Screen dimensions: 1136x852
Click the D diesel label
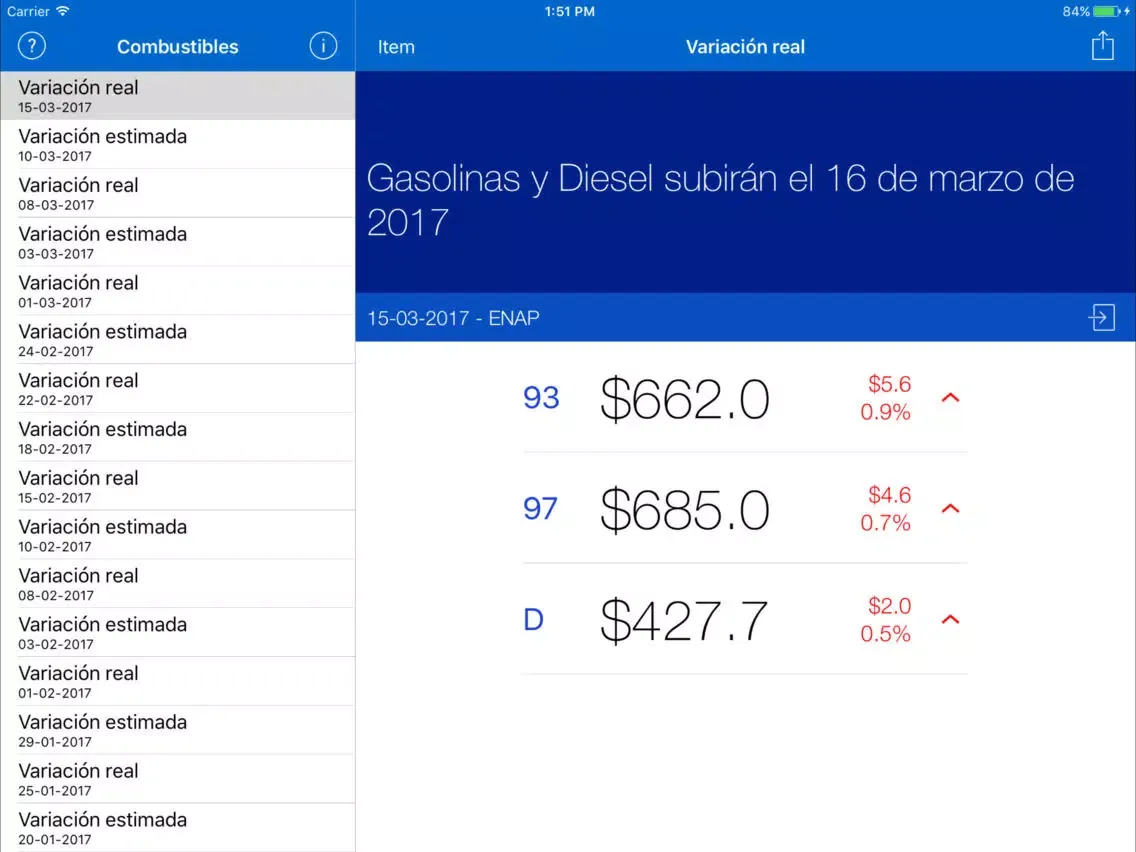[533, 620]
